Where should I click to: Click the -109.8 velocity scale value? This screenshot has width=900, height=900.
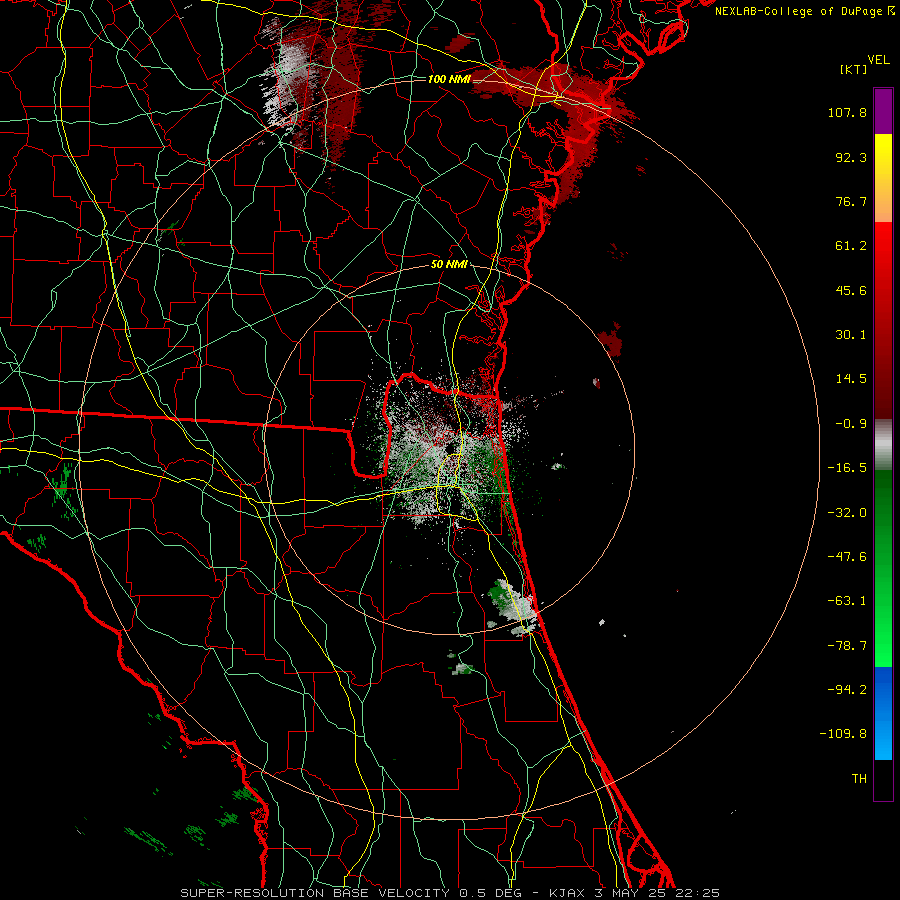click(844, 734)
